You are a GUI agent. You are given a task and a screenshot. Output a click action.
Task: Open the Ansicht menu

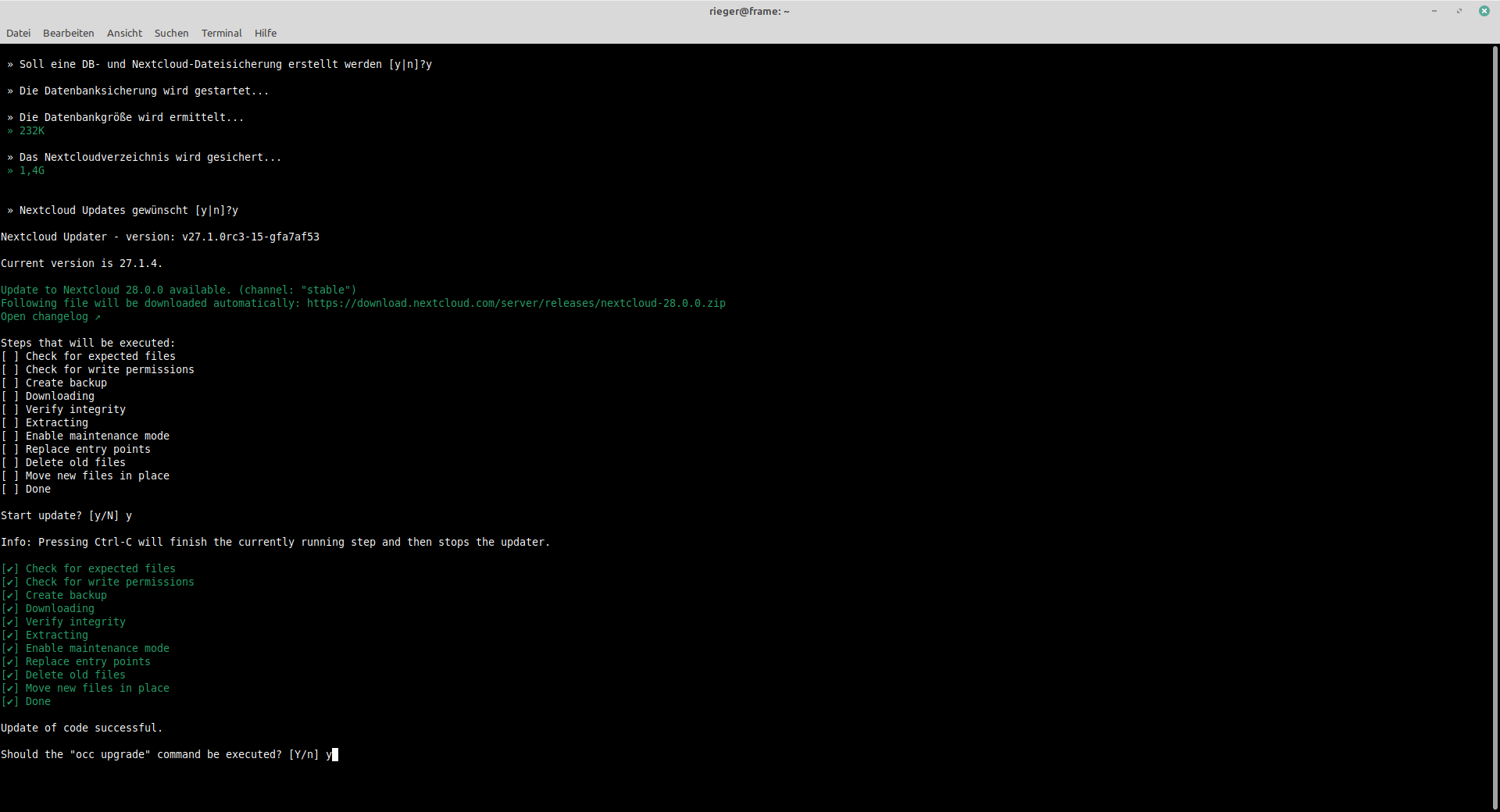[x=124, y=33]
